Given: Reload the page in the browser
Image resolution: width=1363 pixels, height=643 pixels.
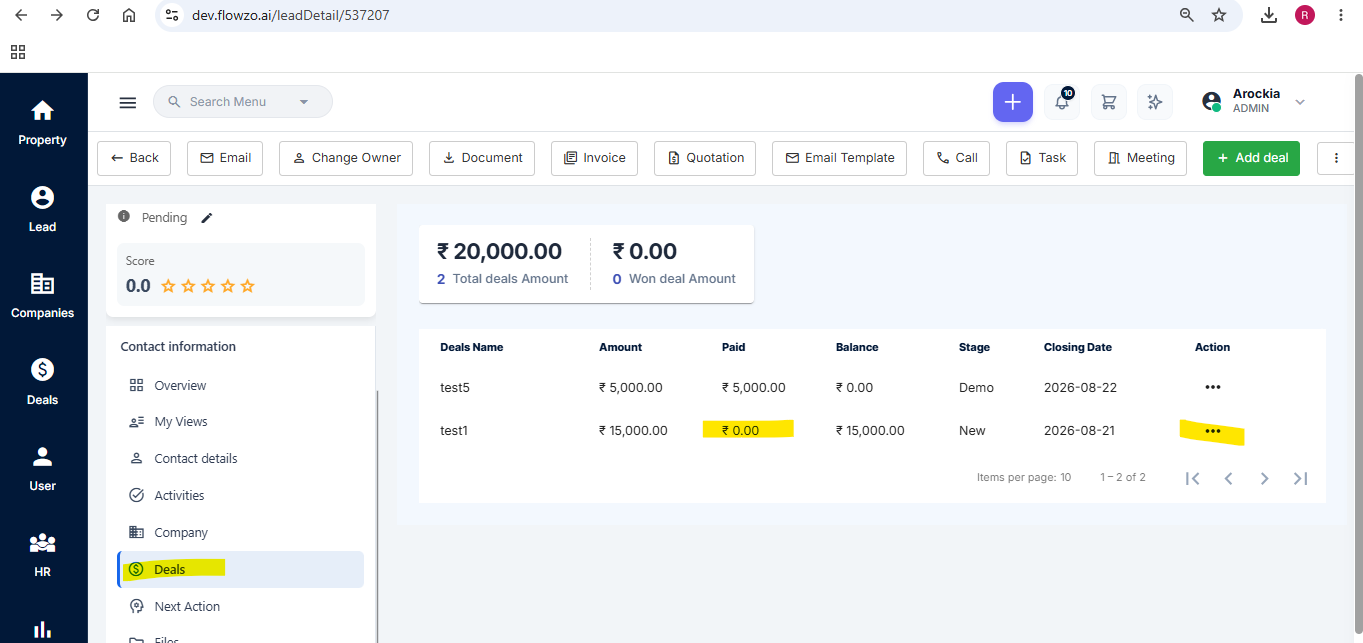Looking at the screenshot, I should (93, 15).
